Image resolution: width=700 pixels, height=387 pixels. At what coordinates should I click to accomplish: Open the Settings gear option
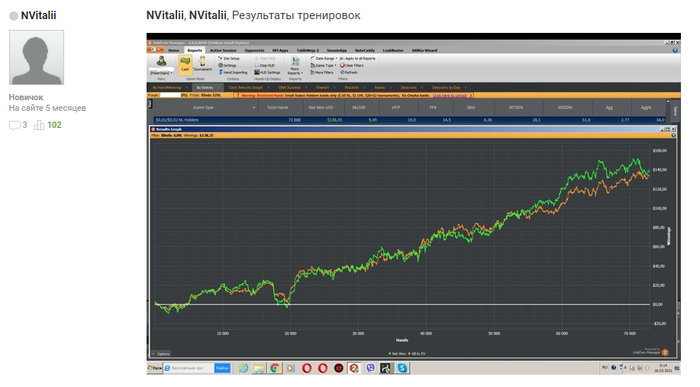(228, 65)
